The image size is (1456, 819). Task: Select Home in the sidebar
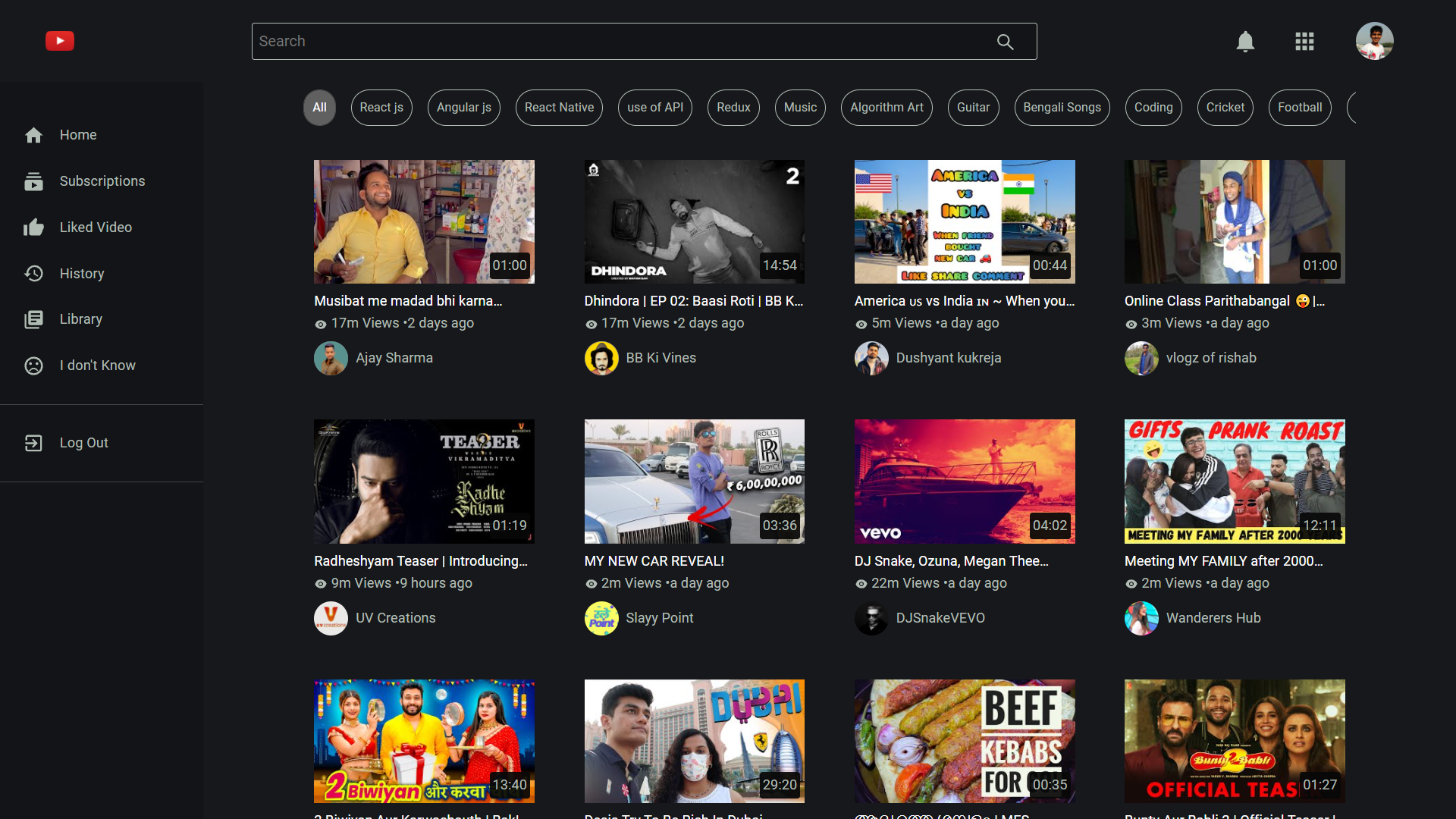(x=78, y=135)
